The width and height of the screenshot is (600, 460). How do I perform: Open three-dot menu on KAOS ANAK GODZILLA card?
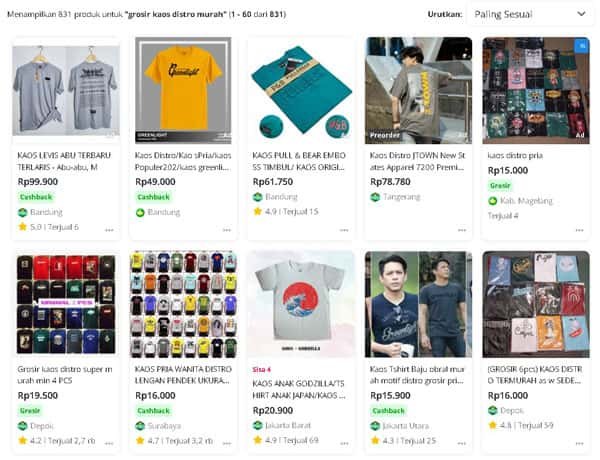[344, 444]
